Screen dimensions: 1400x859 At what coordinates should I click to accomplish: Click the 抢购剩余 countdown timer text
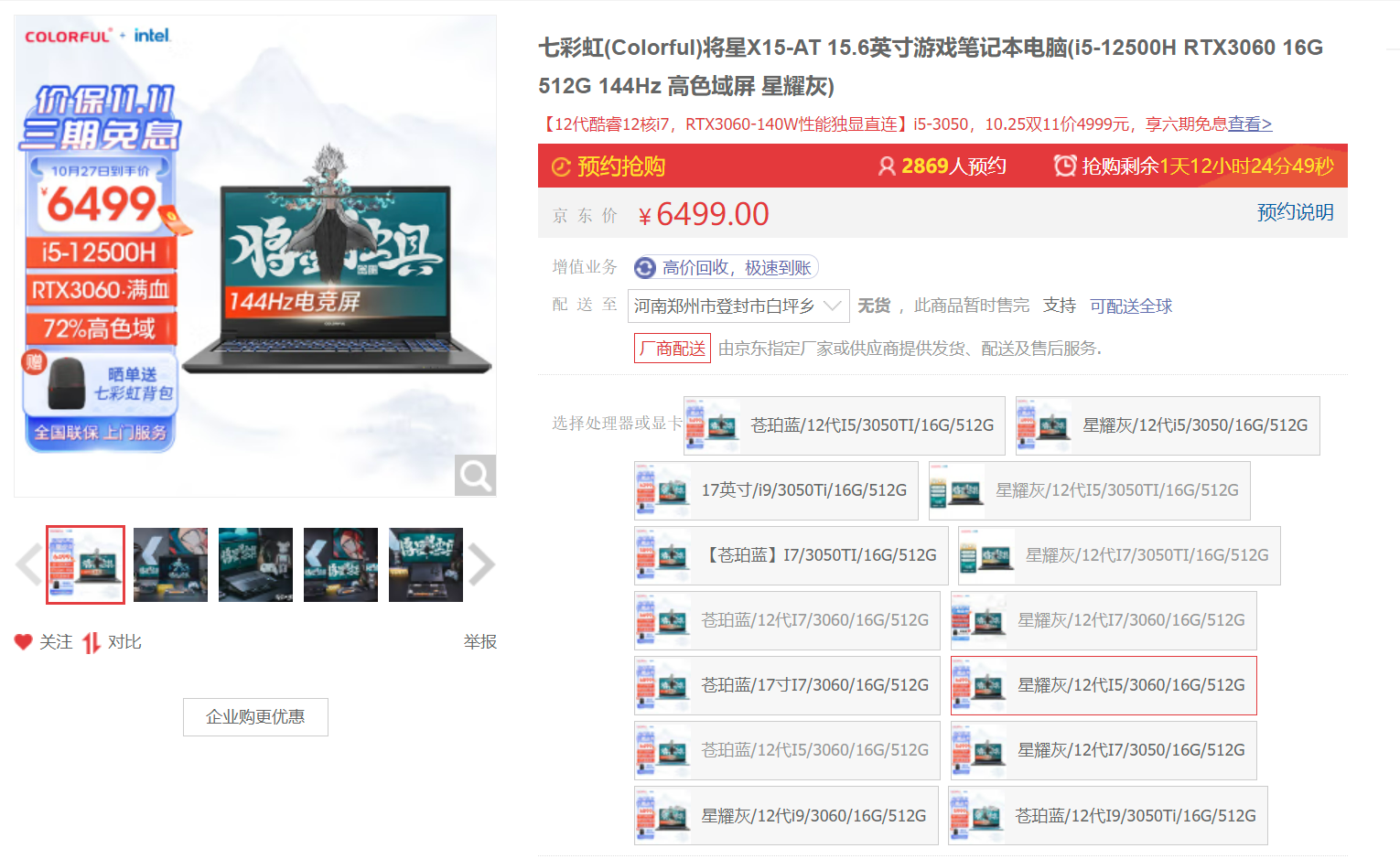click(1208, 166)
